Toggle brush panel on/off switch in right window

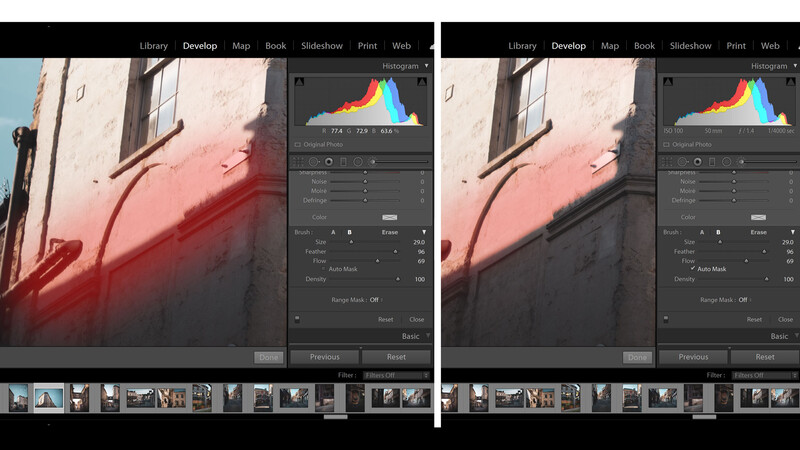tap(666, 319)
